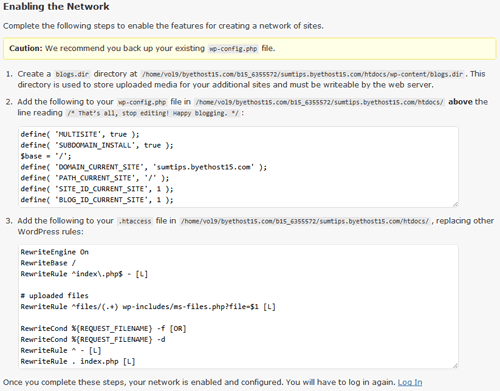Click the $base = '/'; line
The height and width of the screenshot is (391, 500).
pos(46,156)
